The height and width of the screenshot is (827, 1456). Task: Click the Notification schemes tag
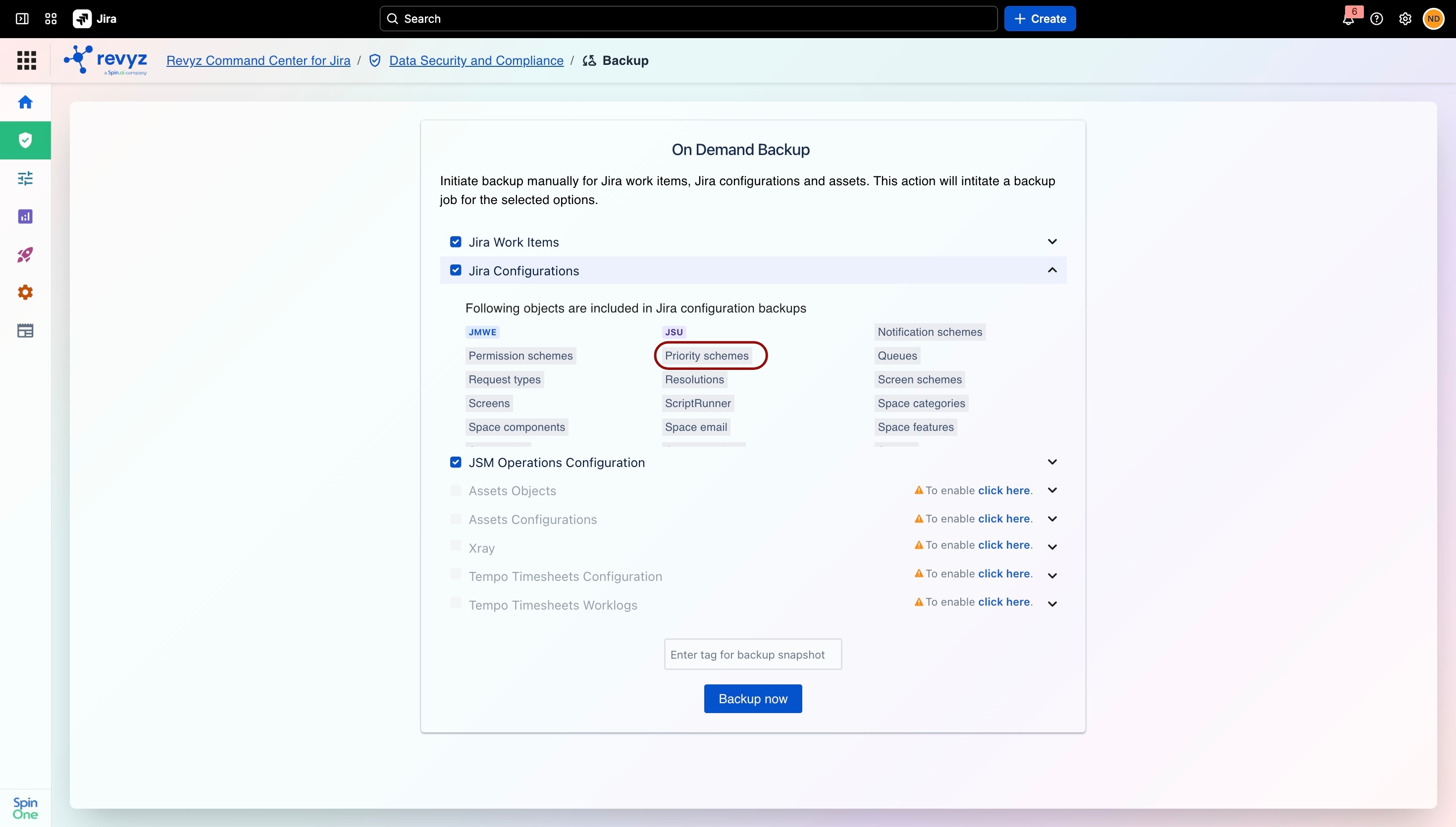(930, 332)
